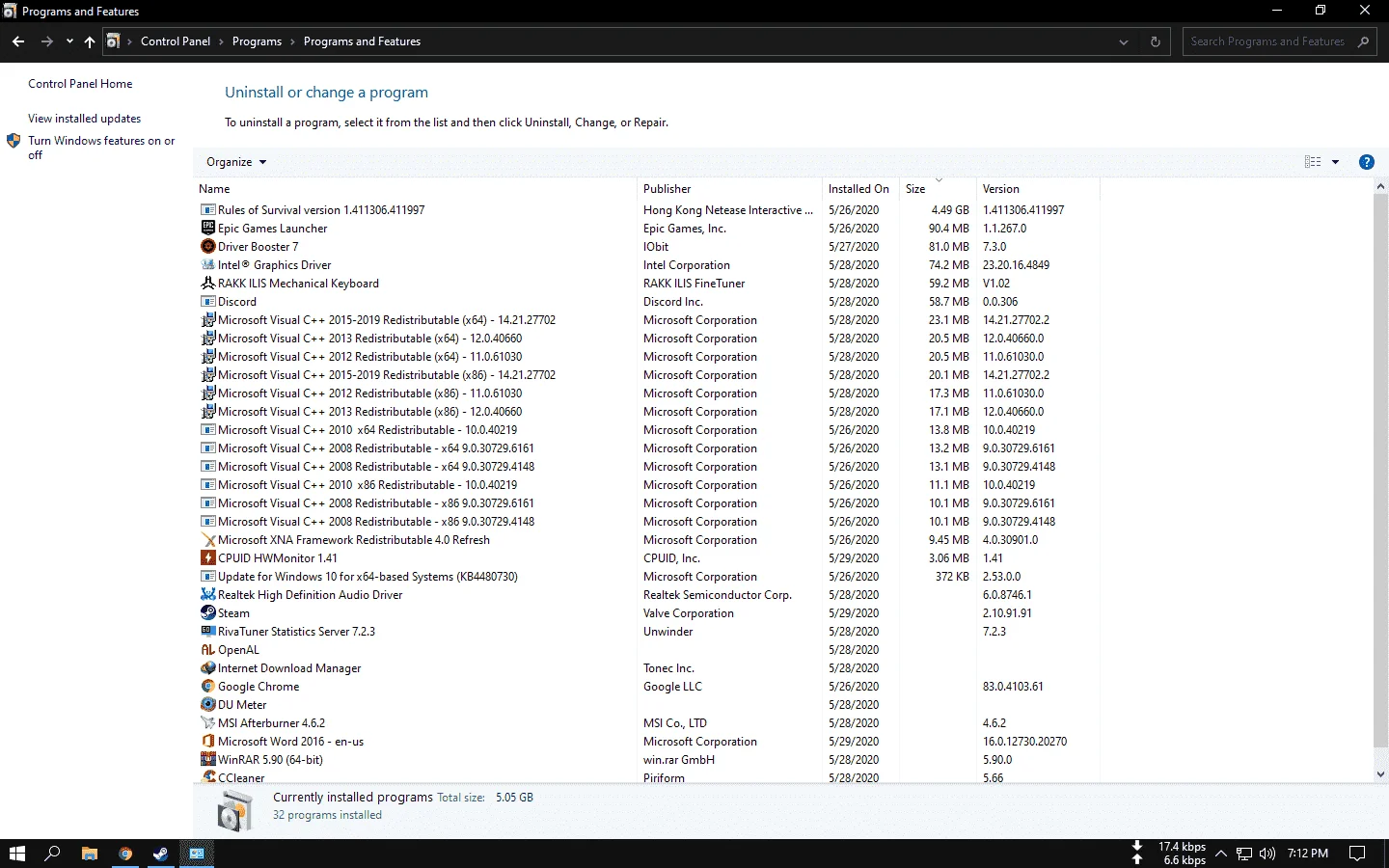1389x868 pixels.
Task: Expand the Control Panel breadcrumb chevron
Action: pyautogui.click(x=221, y=41)
